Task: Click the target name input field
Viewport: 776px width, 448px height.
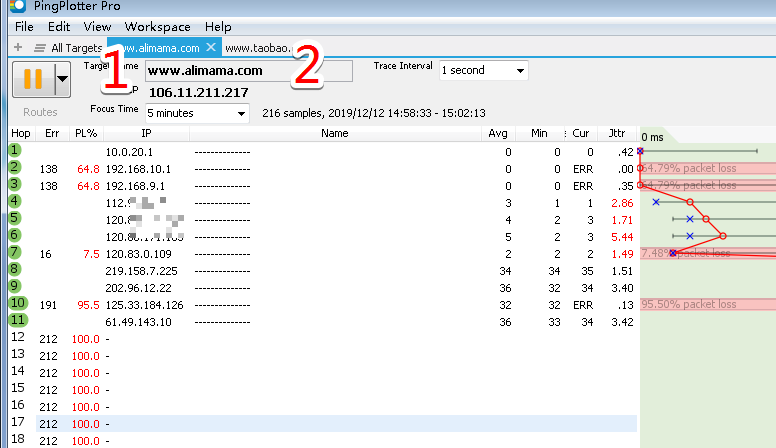Action: 248,71
